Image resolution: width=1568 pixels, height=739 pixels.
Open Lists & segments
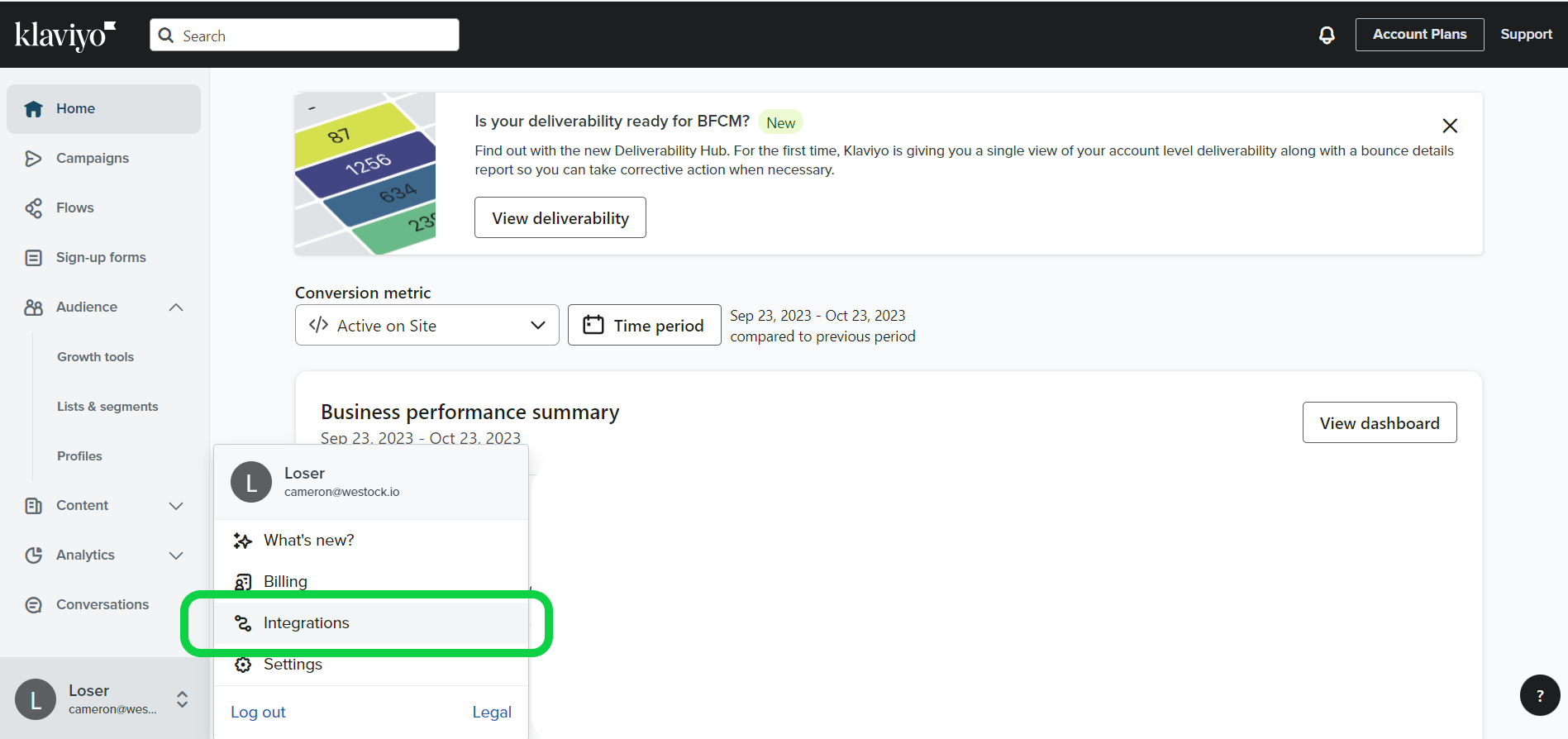(107, 407)
